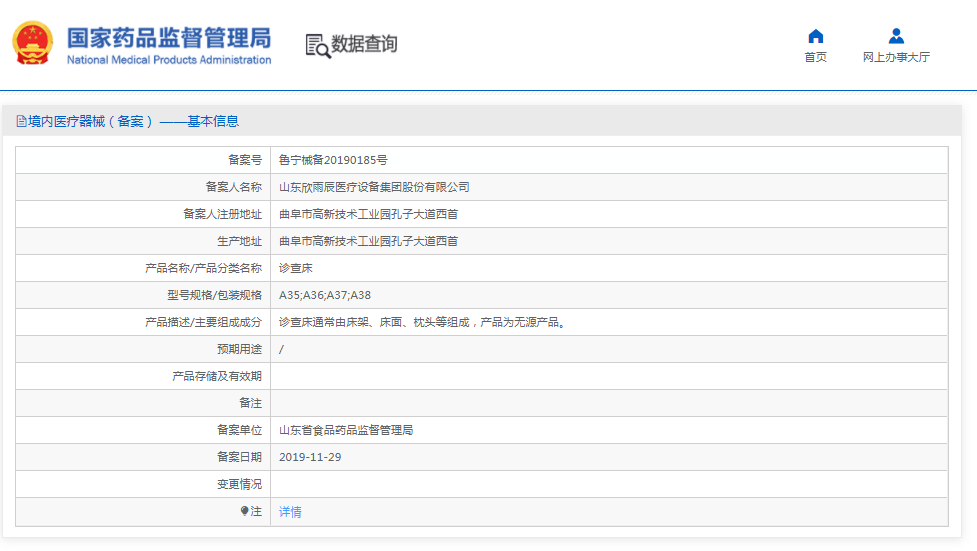The height and width of the screenshot is (551, 977).
Task: Open the 详情 link
Action: [x=290, y=512]
